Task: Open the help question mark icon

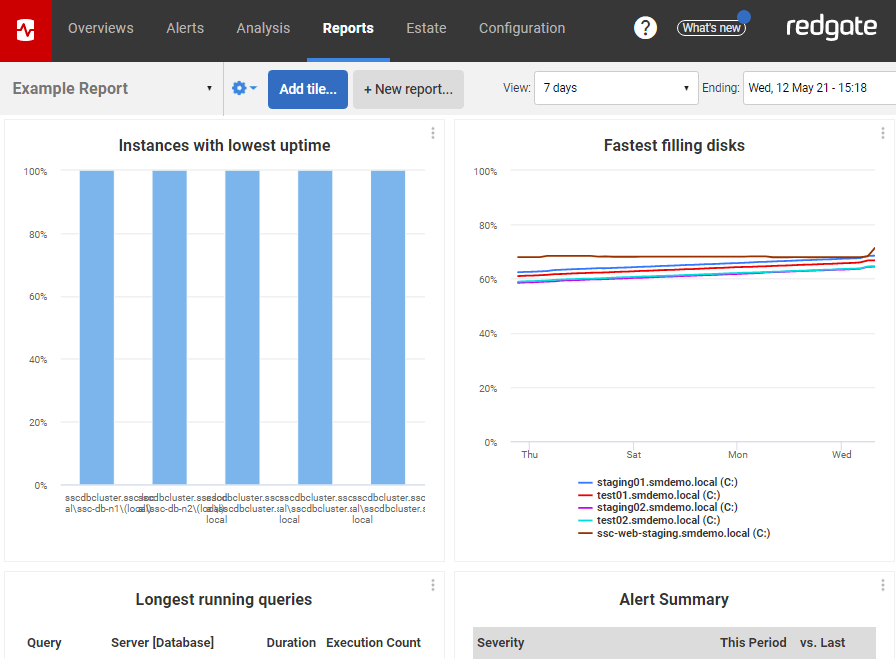Action: [x=645, y=27]
